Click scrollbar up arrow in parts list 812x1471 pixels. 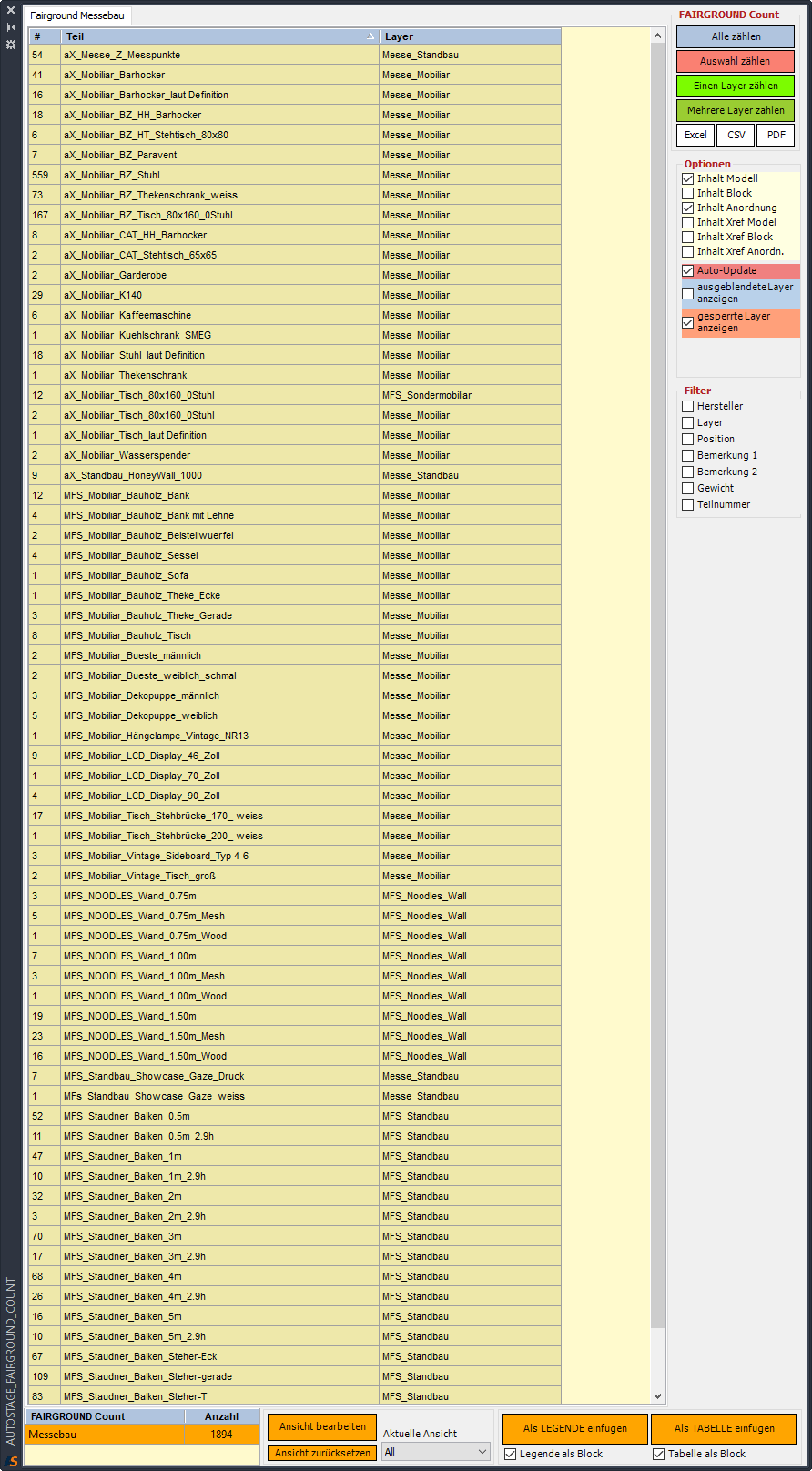658,36
